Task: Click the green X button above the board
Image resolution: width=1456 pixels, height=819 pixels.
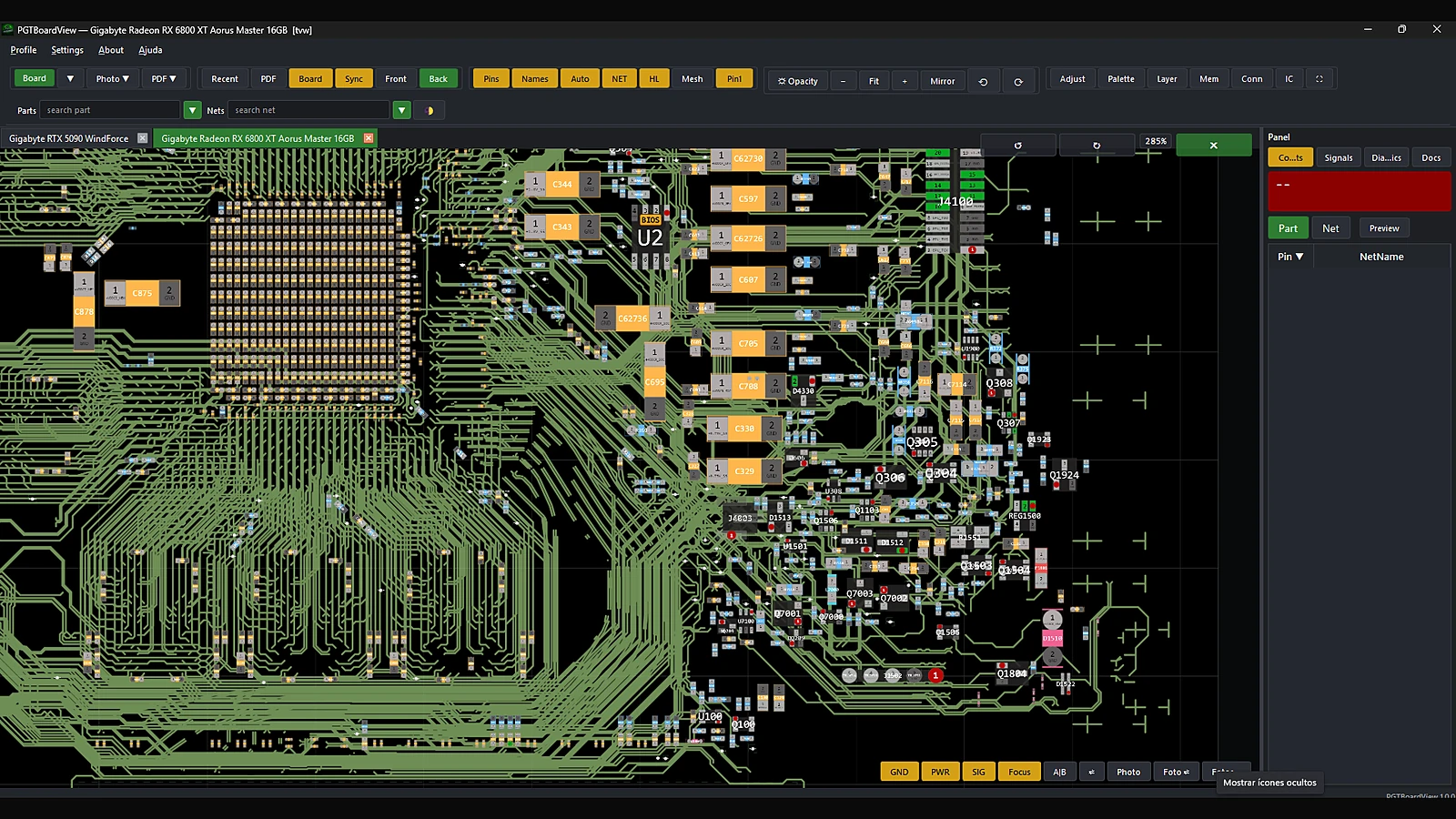Action: [x=1213, y=145]
